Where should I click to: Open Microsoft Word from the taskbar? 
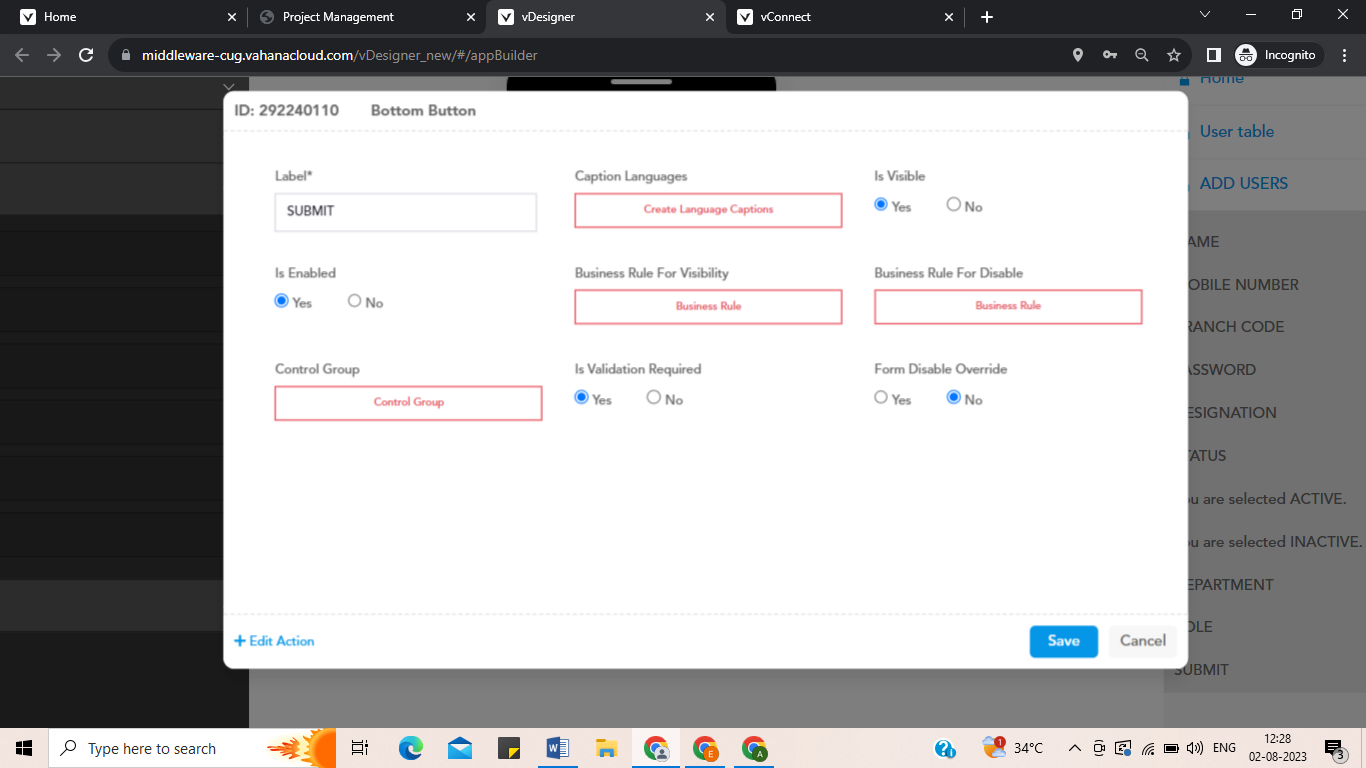pos(558,748)
